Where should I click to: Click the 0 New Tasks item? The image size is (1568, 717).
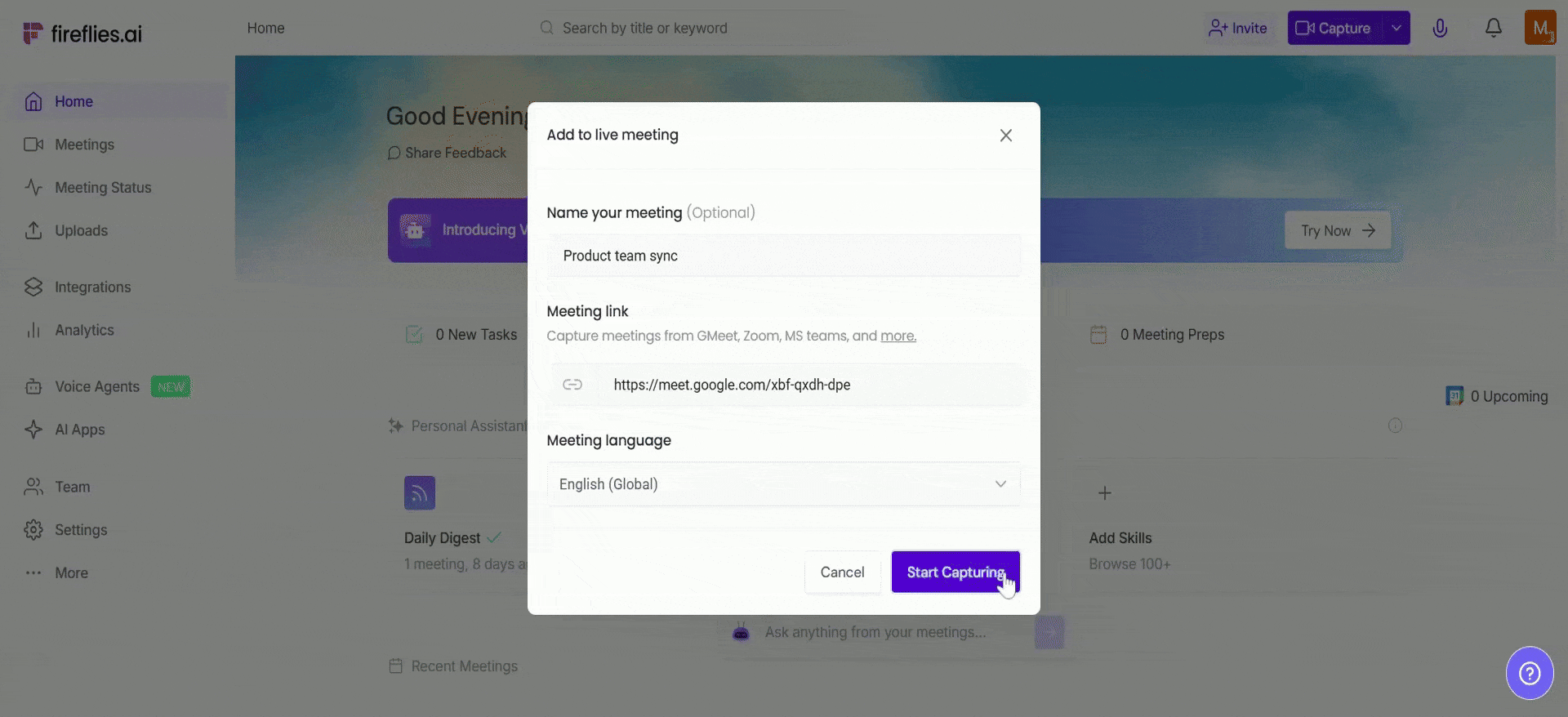[x=461, y=335]
